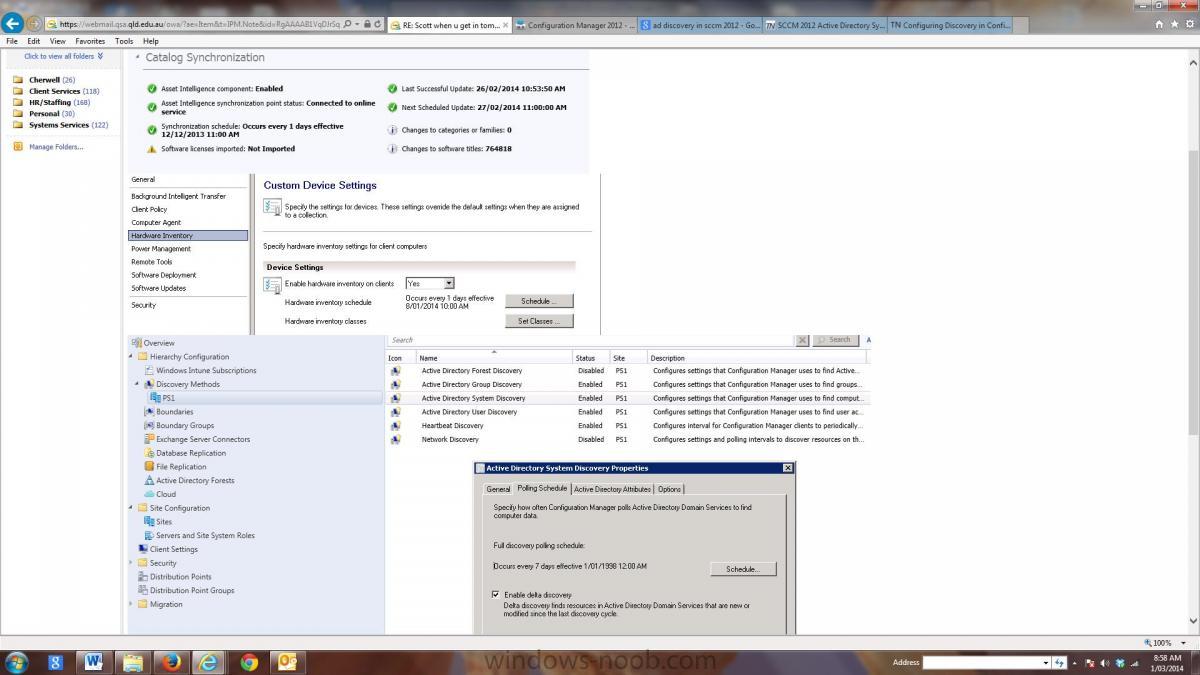This screenshot has height=675, width=1200.
Task: Open the IE Tools menu
Action: [x=124, y=41]
